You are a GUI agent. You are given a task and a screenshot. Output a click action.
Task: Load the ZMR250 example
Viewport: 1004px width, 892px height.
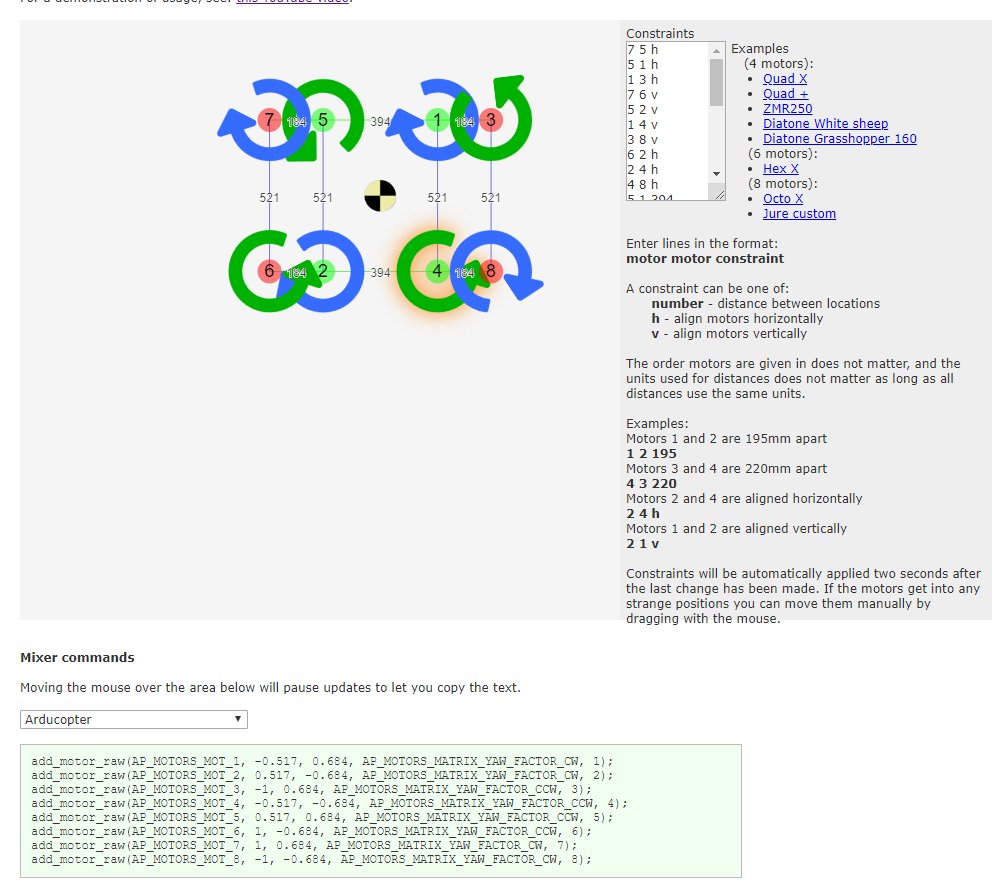point(787,109)
